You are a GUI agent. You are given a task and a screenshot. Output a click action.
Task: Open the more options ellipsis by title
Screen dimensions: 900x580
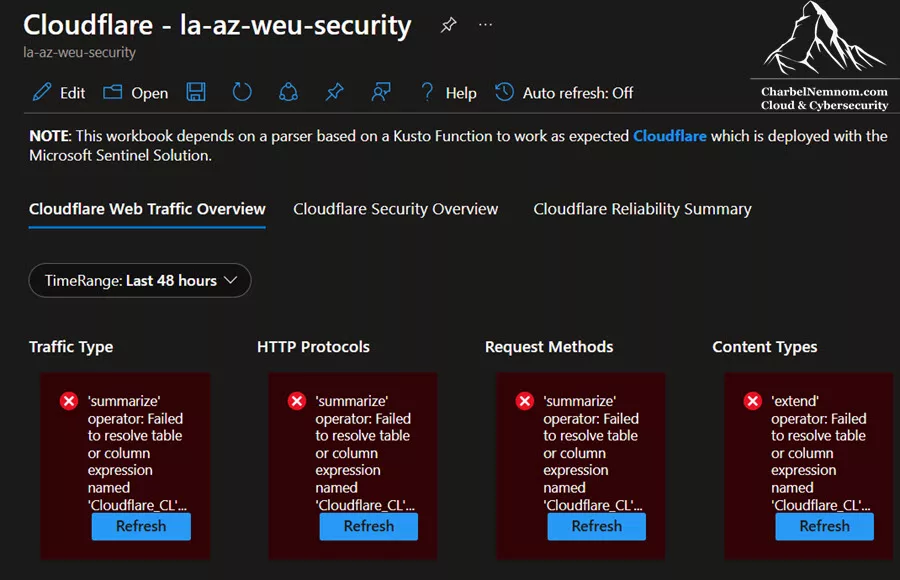[486, 25]
